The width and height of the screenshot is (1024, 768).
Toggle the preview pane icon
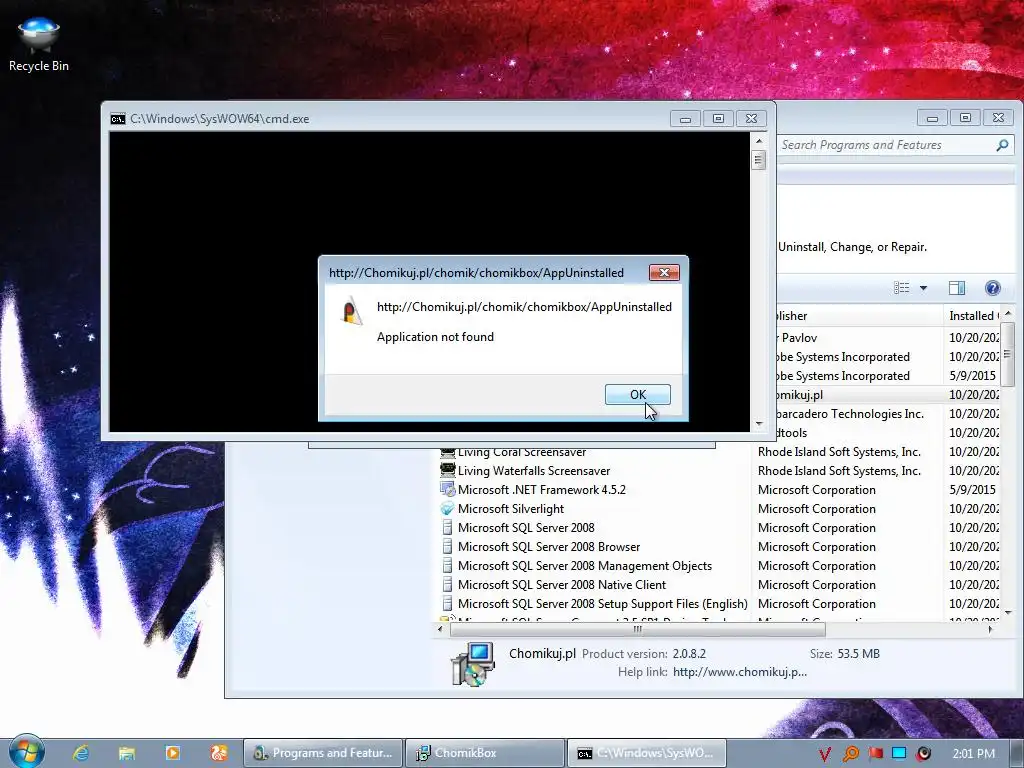click(957, 288)
